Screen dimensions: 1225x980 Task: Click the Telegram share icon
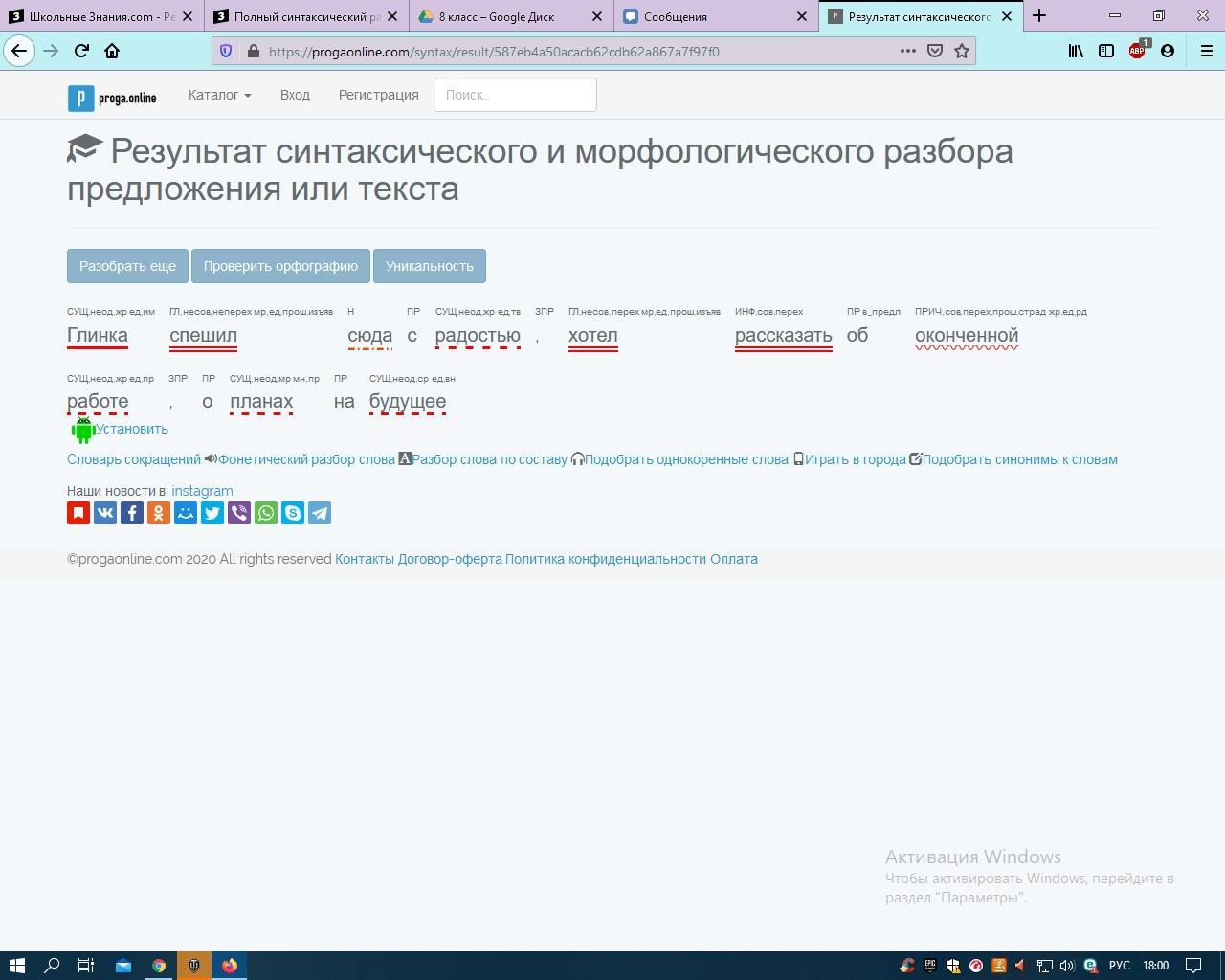(x=320, y=513)
